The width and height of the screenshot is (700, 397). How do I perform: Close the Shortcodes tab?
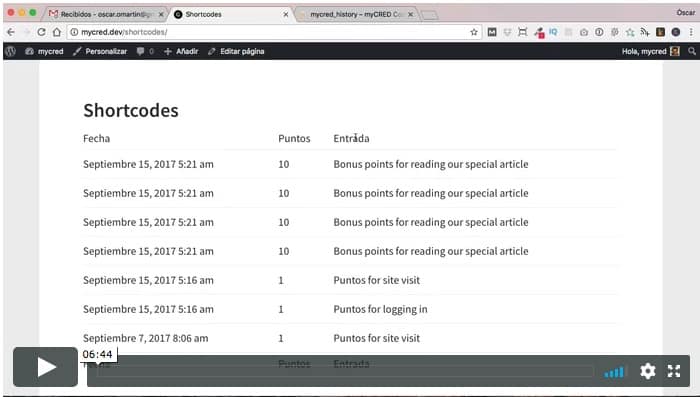click(x=286, y=14)
